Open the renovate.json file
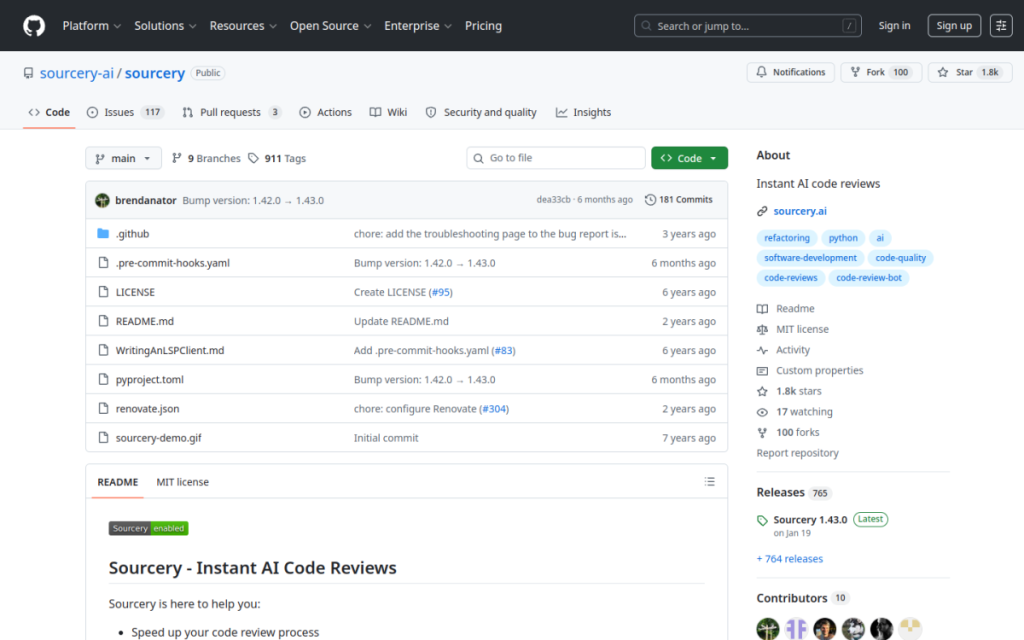 (148, 409)
